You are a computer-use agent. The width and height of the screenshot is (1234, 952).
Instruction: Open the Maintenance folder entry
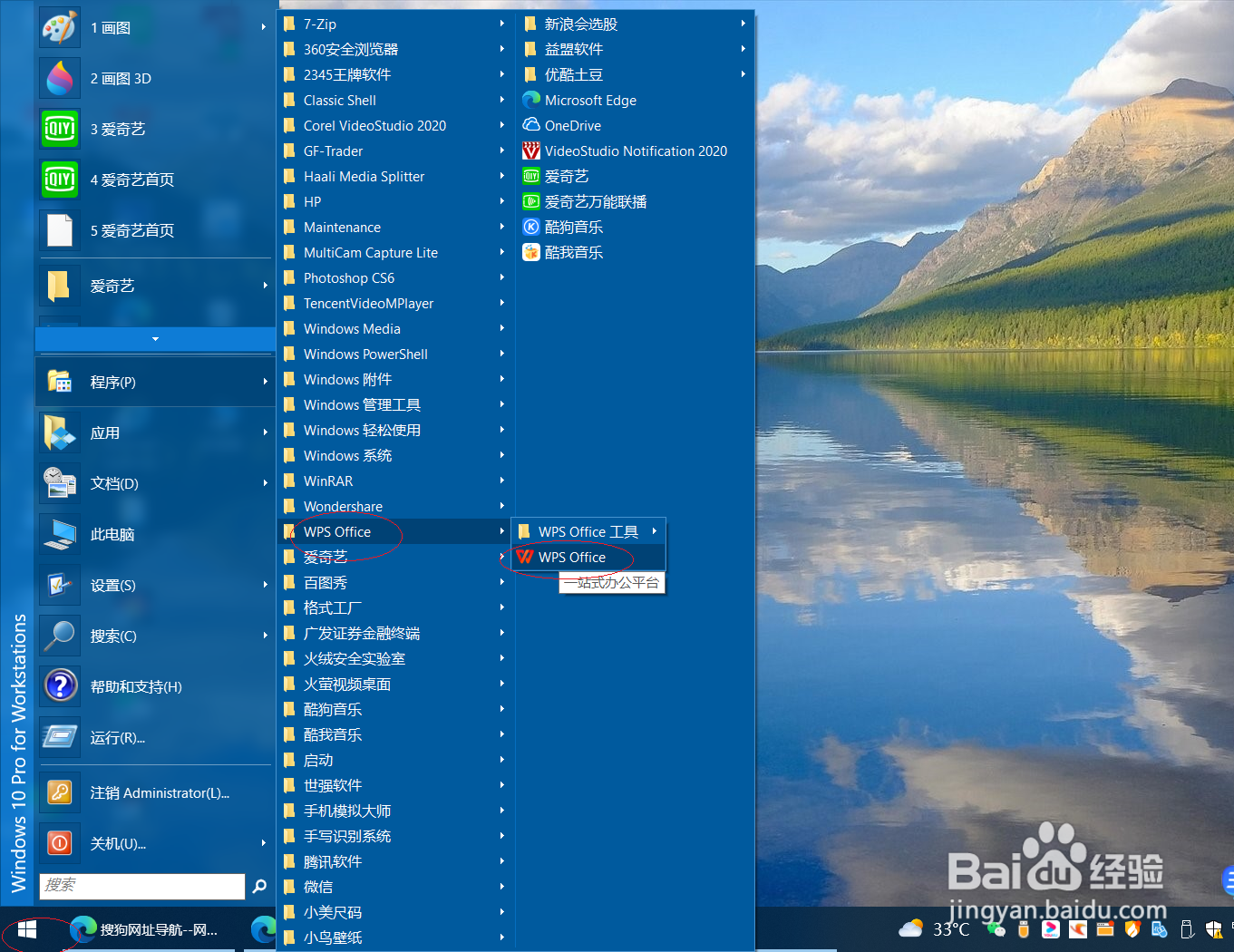coord(396,227)
